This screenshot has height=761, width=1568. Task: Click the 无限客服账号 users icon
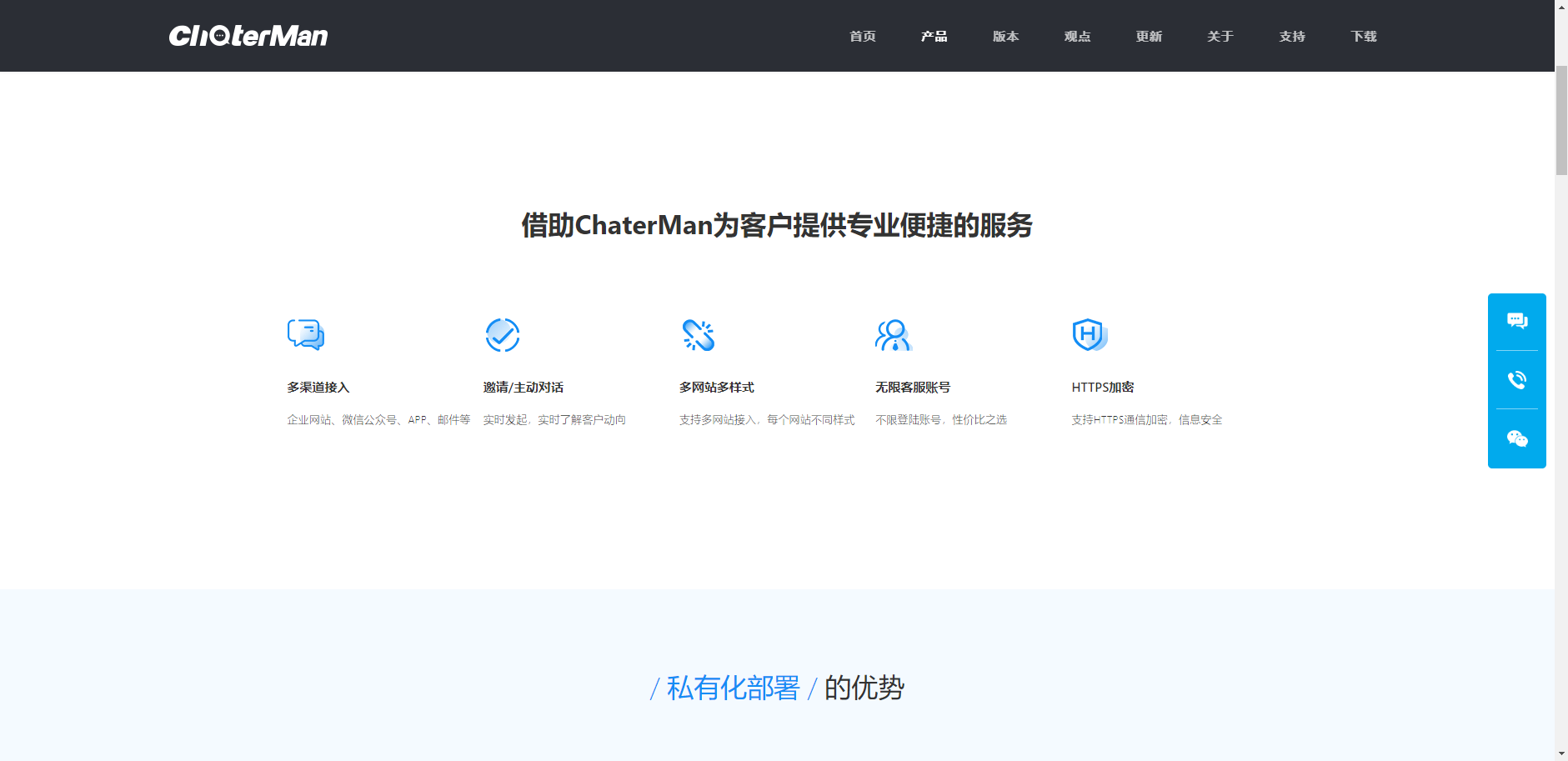coord(894,335)
